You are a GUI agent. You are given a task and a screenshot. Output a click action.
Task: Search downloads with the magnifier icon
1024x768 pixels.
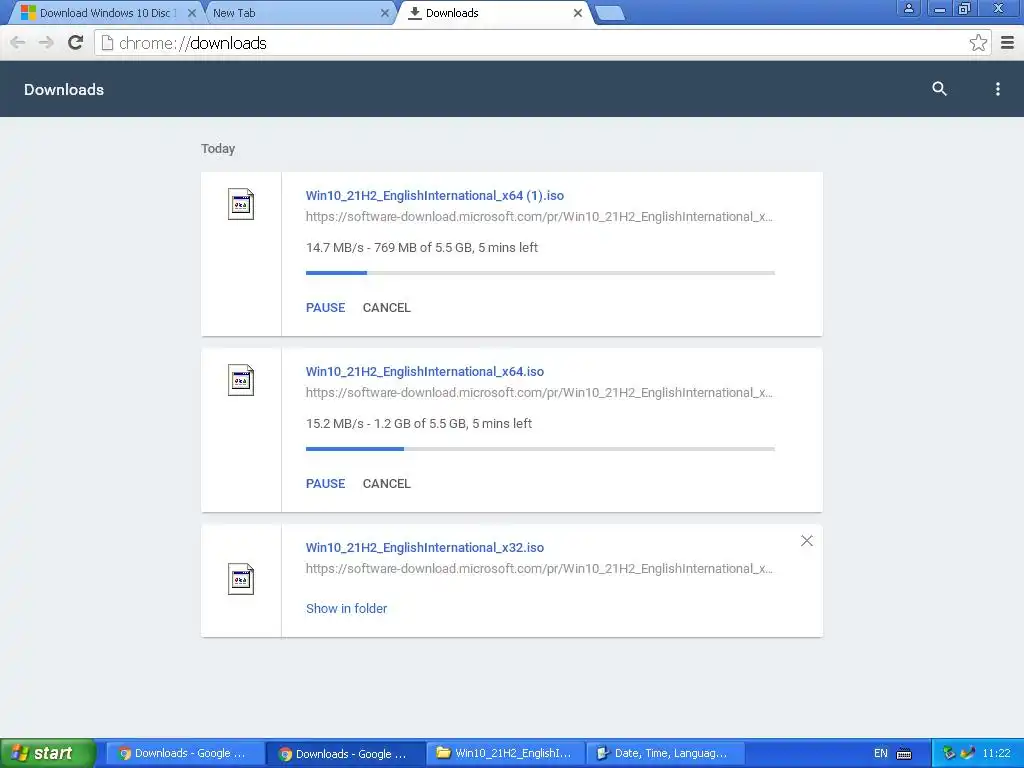tap(939, 89)
